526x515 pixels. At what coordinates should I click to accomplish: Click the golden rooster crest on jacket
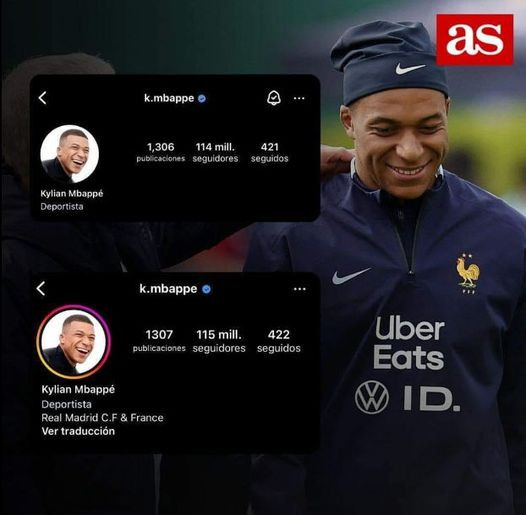coord(468,273)
